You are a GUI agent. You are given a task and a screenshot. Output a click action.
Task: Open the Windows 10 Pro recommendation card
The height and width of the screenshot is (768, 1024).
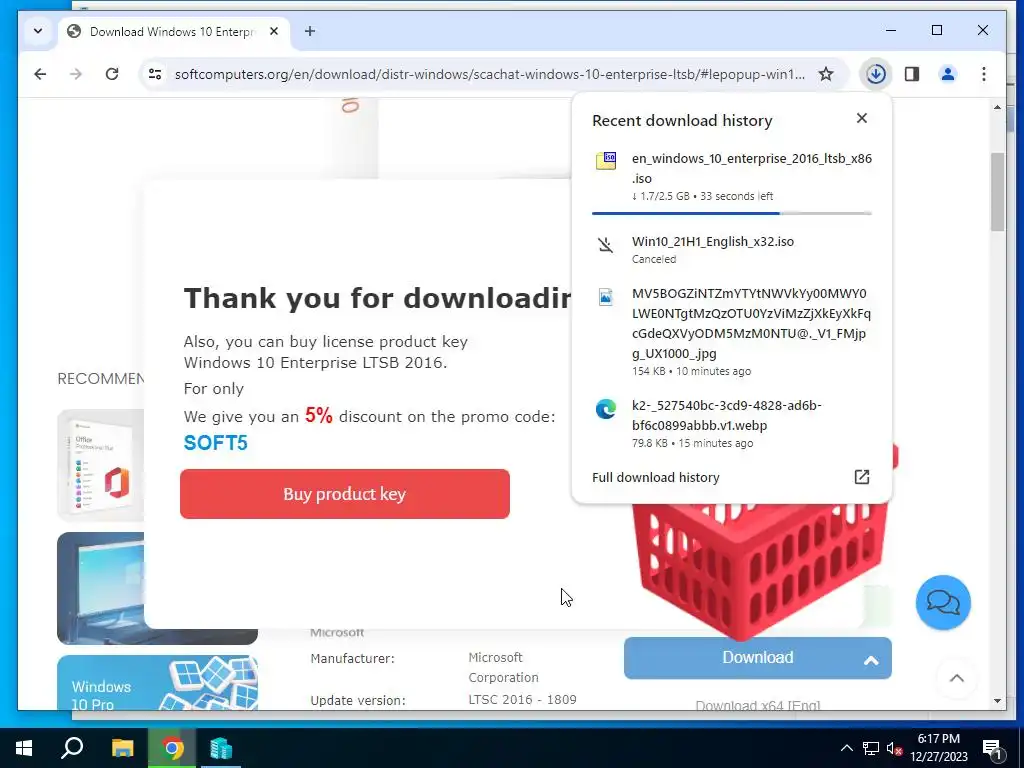(x=157, y=682)
